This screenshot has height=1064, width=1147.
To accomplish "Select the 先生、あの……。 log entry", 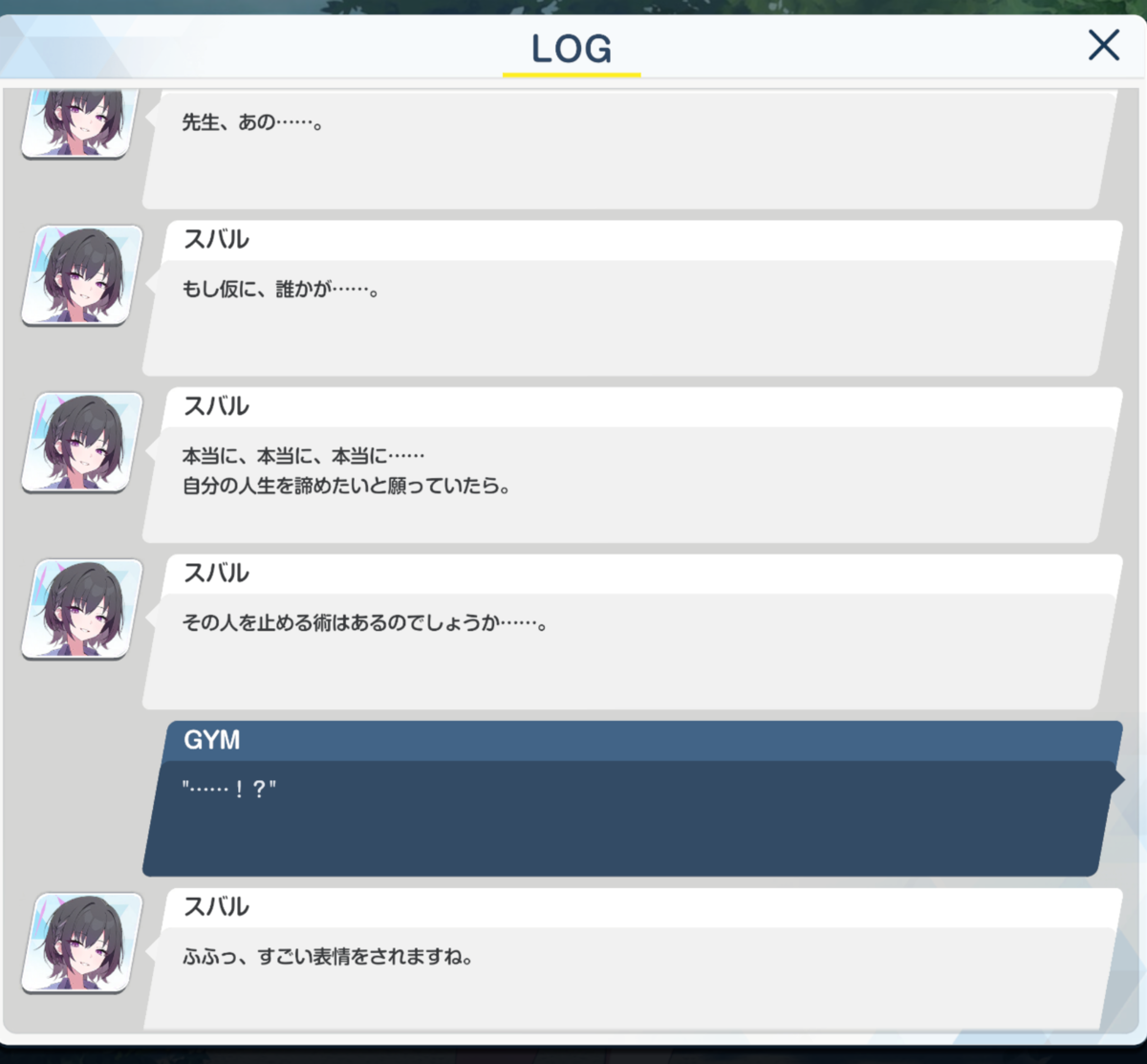I will coord(631,150).
